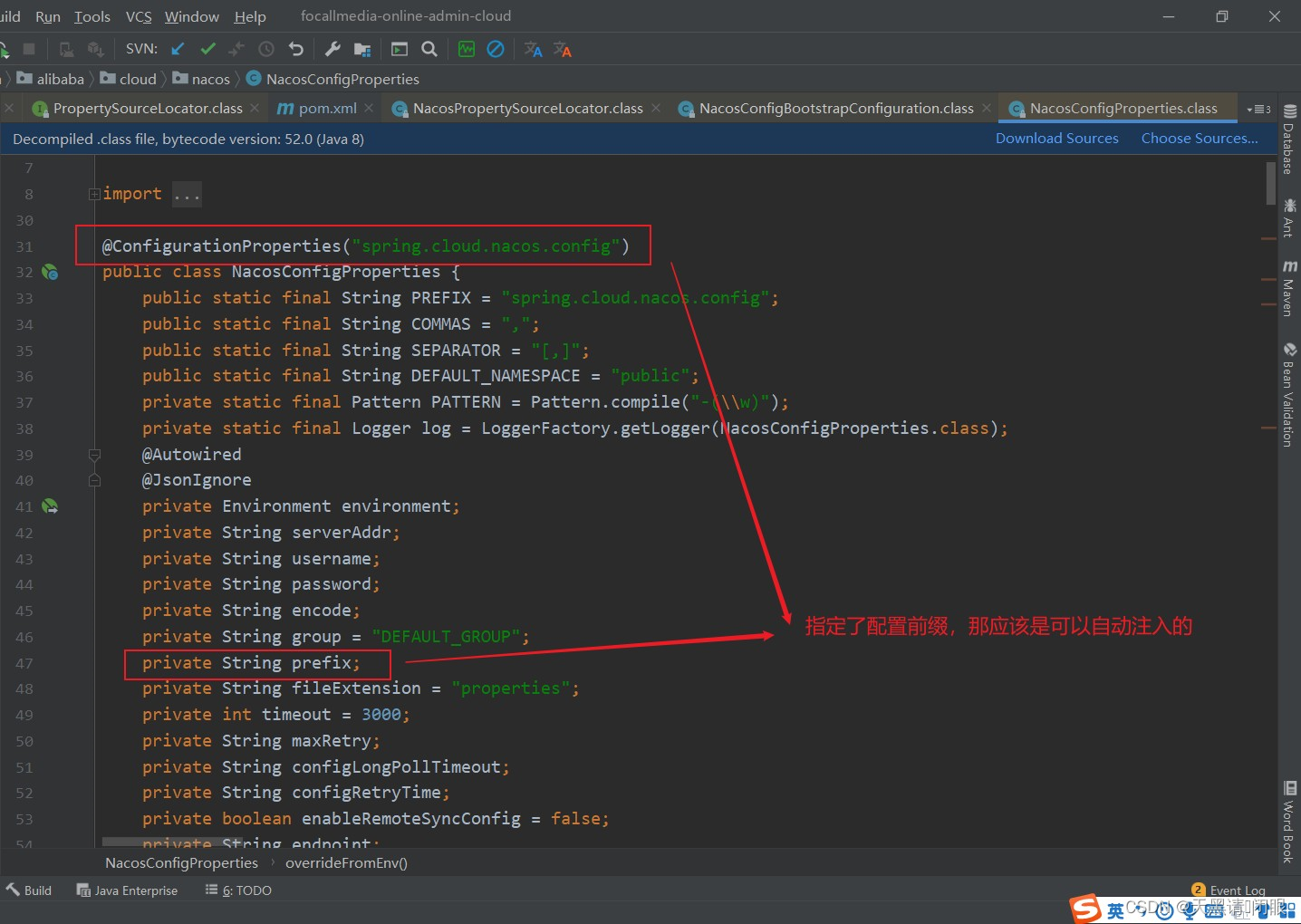Screen dimensions: 1301x924
Task: Close NacosConfigBootstrapConfiguration.class tab
Action: pyautogui.click(x=987, y=108)
